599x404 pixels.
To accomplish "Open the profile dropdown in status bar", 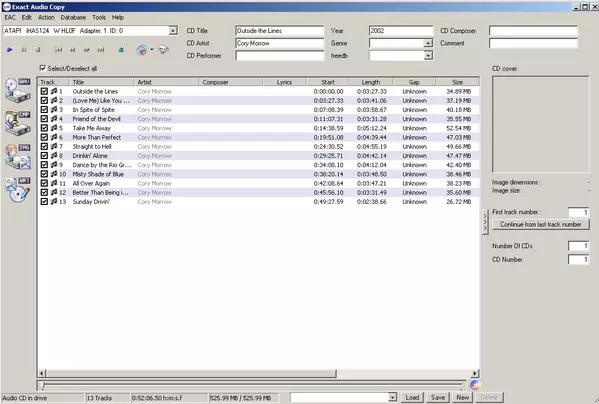I will (392, 398).
